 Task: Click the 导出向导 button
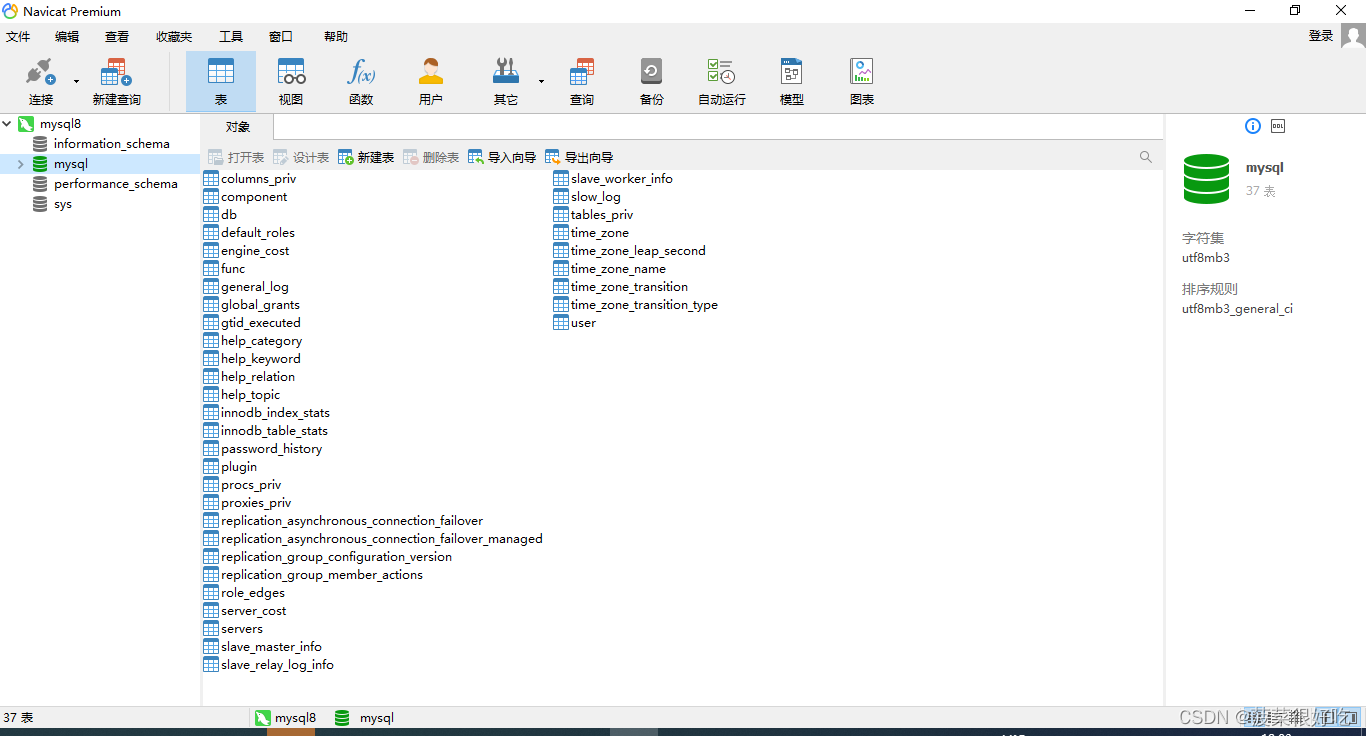tap(579, 157)
